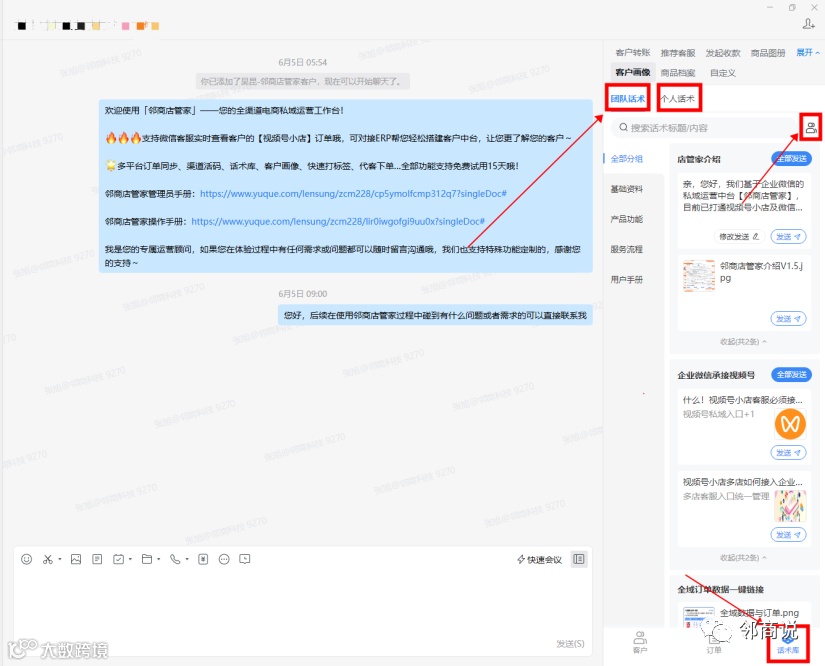Click the 搜索话术标题/内容 search field
Viewport: 825px width, 666px height.
[703, 128]
